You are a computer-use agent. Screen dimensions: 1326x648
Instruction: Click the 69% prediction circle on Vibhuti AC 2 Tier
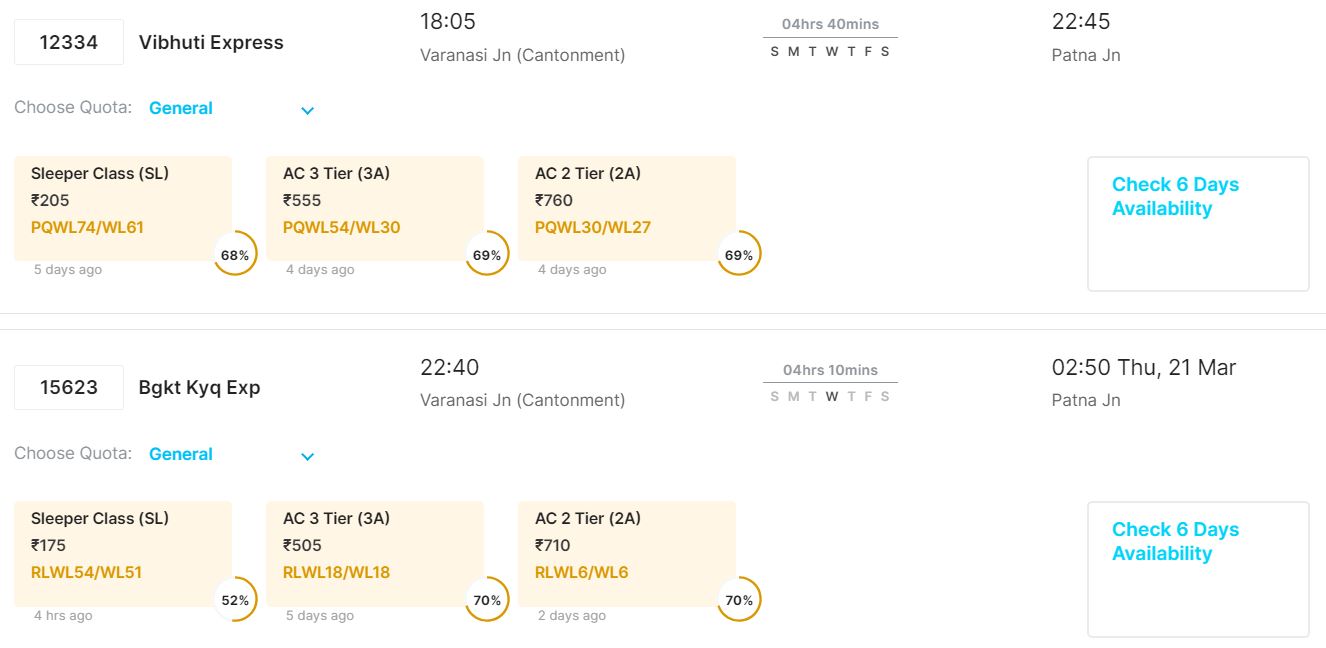coord(739,255)
